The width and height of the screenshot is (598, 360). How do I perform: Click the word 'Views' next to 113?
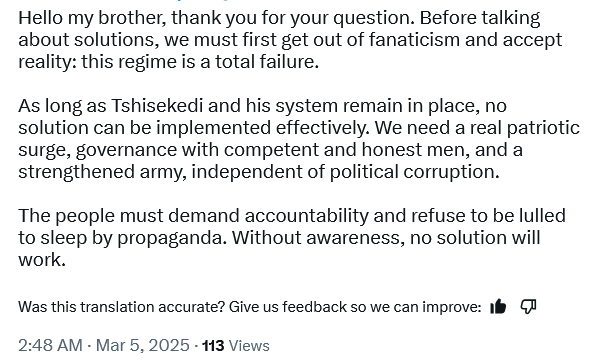coord(249,346)
